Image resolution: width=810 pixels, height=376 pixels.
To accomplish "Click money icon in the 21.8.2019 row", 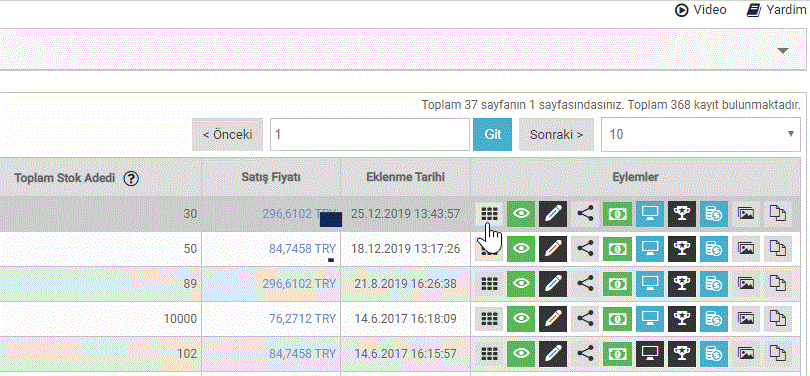I will click(x=617, y=284).
